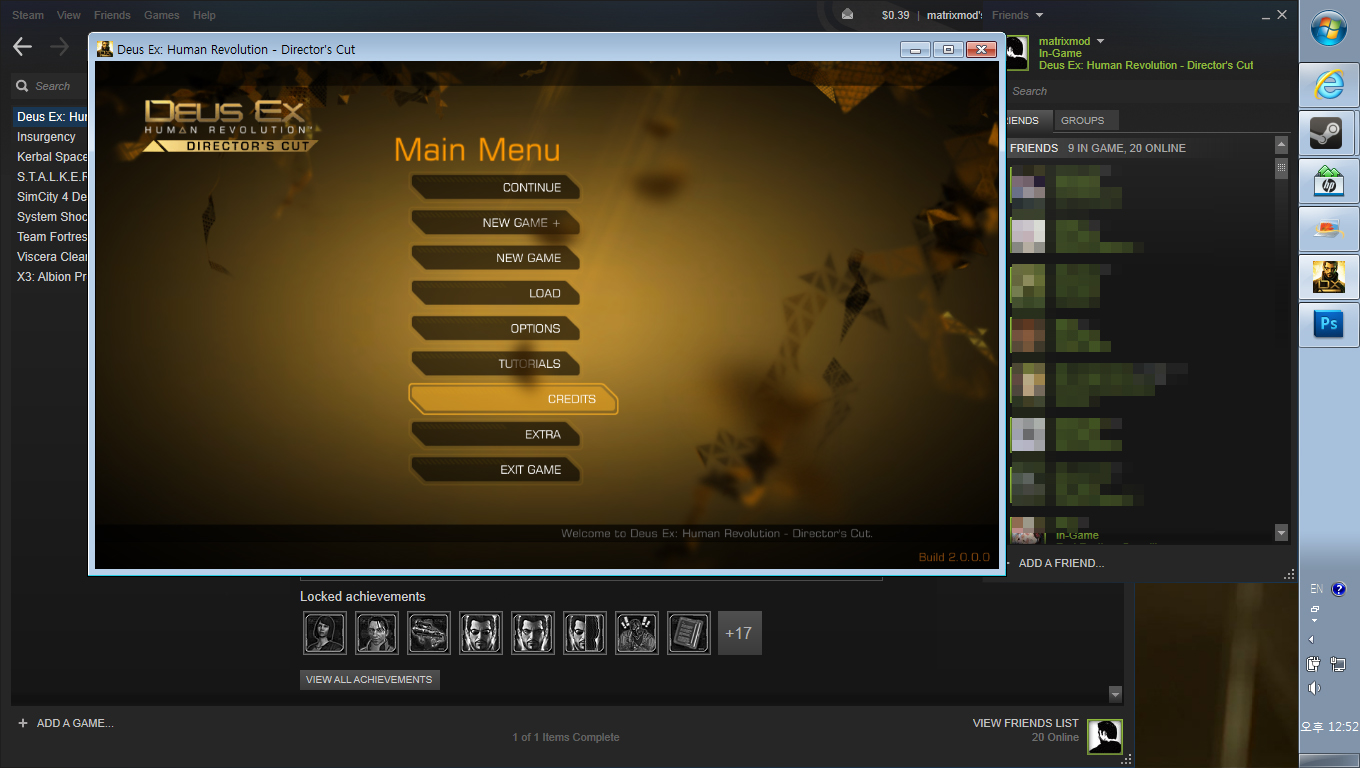
Task: Click EXIT GAME in the Main Menu
Action: pyautogui.click(x=496, y=470)
